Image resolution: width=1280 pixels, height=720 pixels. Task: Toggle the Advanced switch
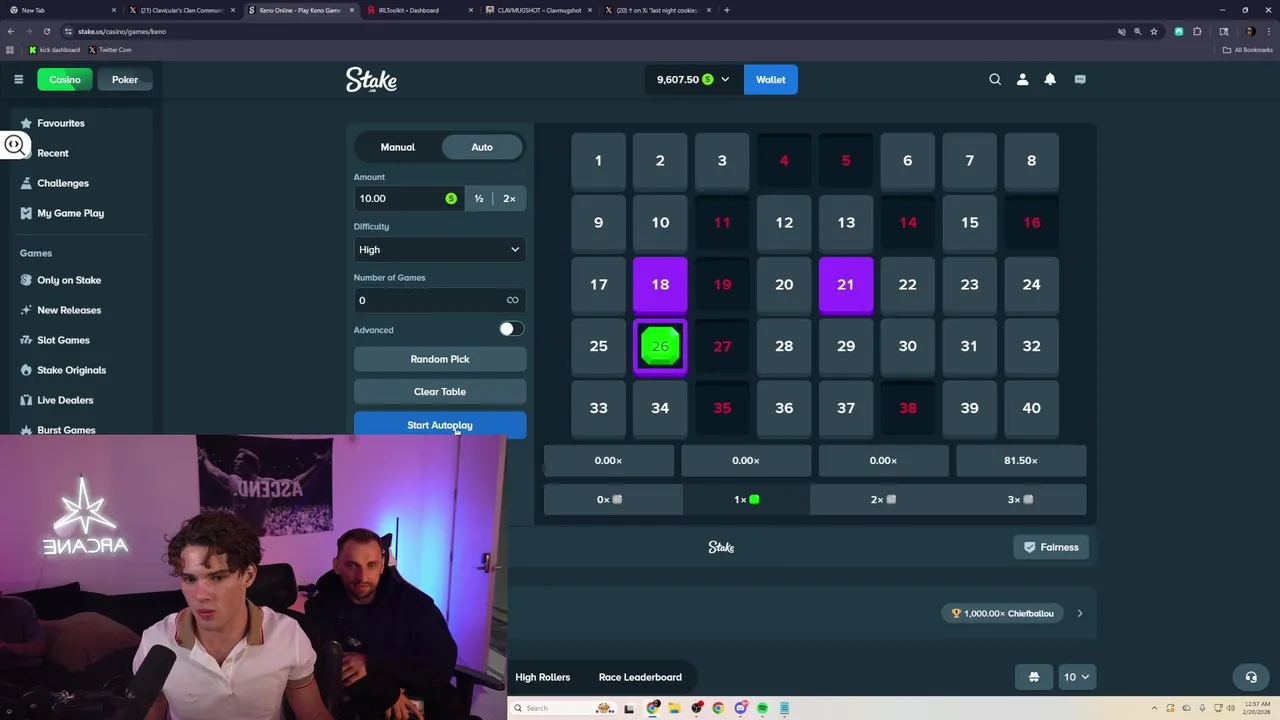pos(510,329)
